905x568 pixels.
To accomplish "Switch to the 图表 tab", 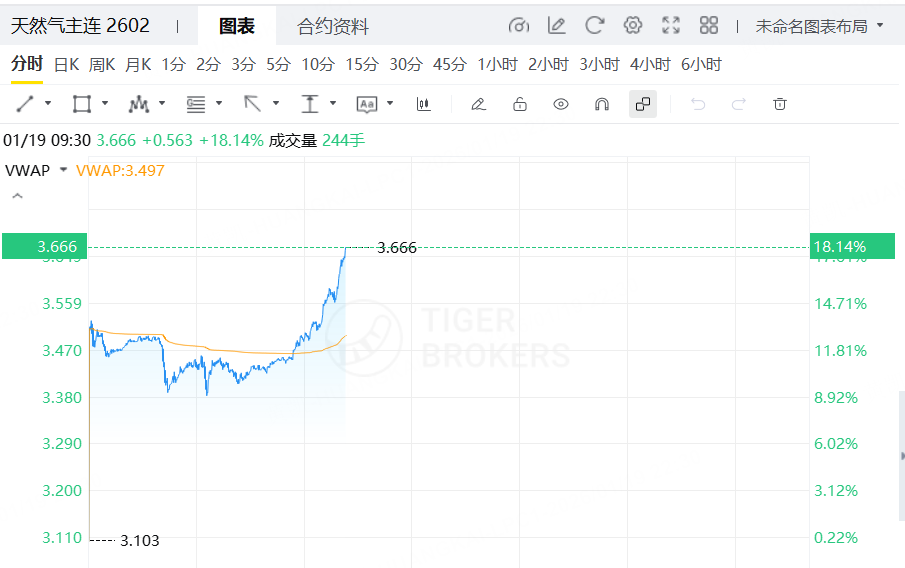I will 237,26.
